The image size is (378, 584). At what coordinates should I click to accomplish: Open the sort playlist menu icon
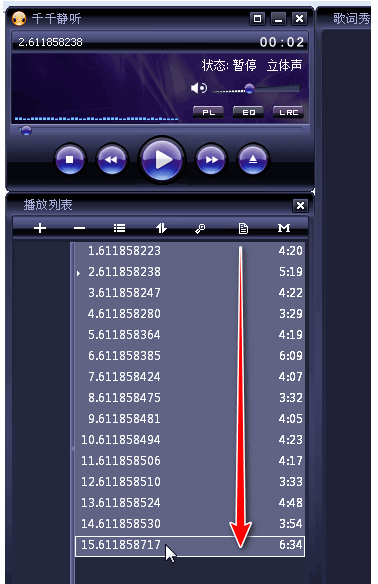pyautogui.click(x=161, y=228)
